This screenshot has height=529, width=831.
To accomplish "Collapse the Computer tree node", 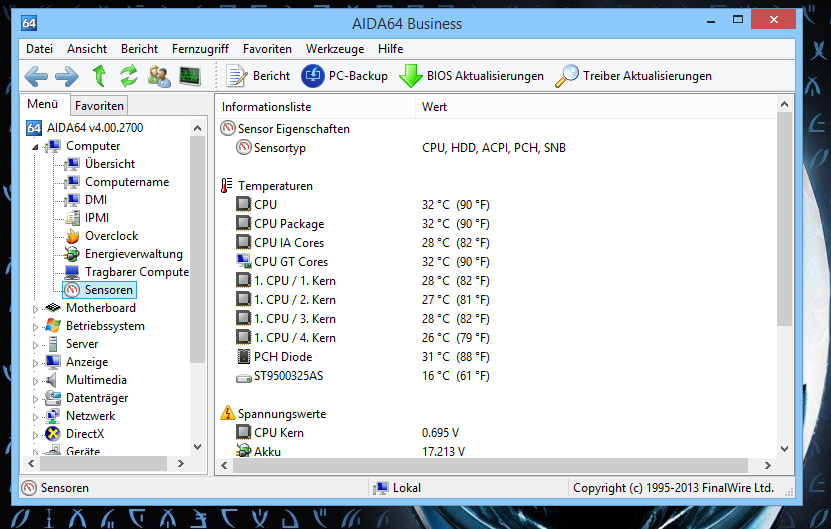I will [36, 147].
